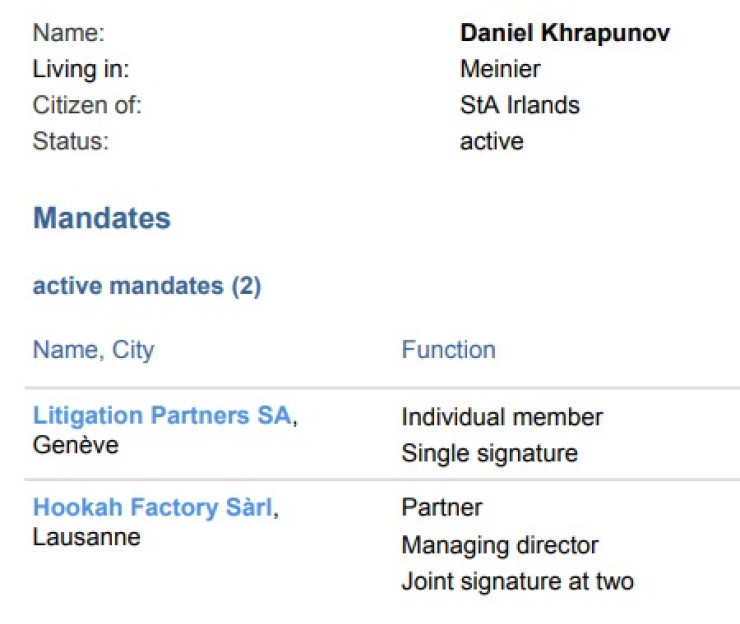
Task: Select the active mandates (2) subheading
Action: tap(147, 286)
